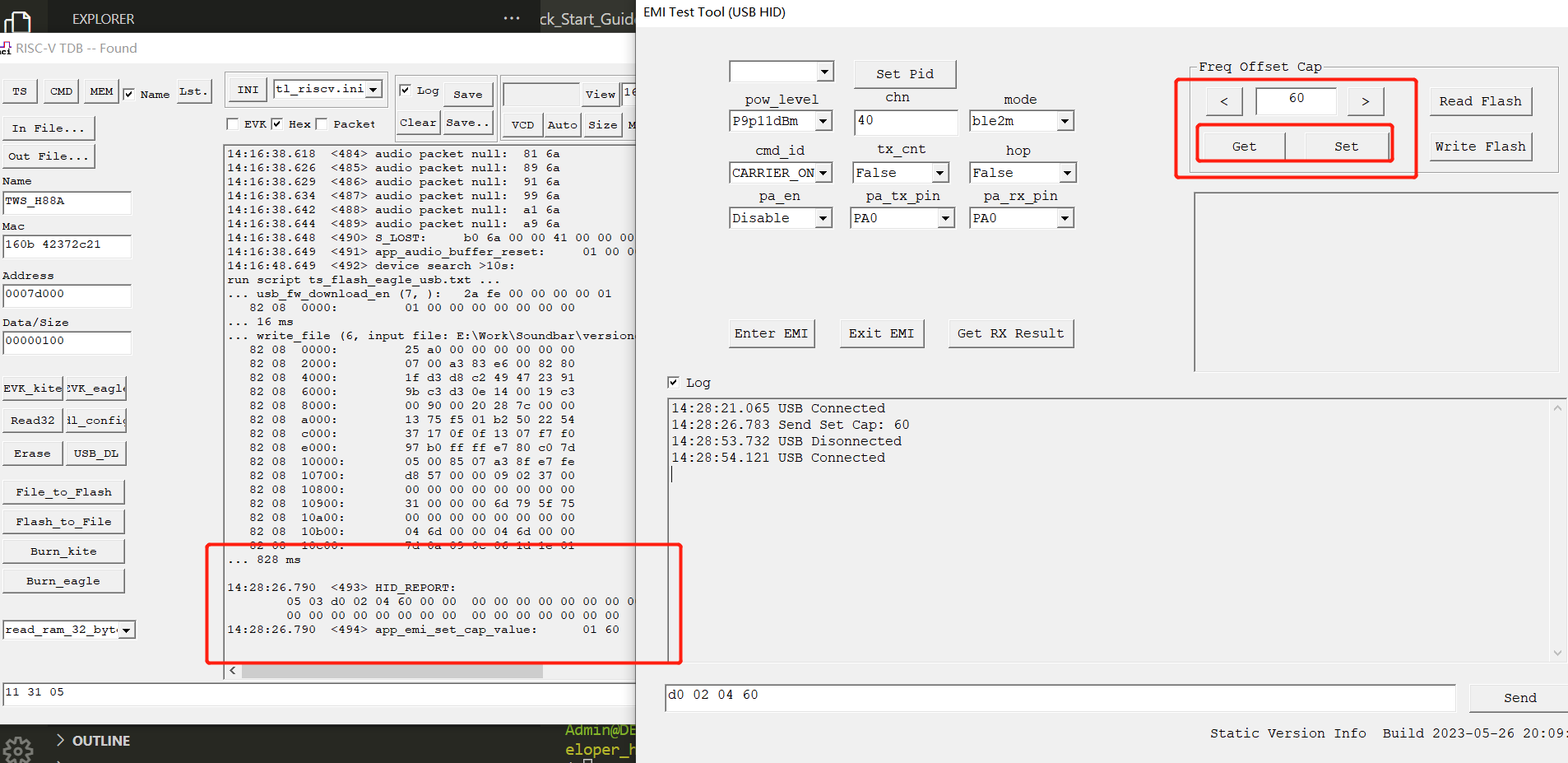The width and height of the screenshot is (1568, 763).
Task: Click the Enter EMI button
Action: [x=771, y=333]
